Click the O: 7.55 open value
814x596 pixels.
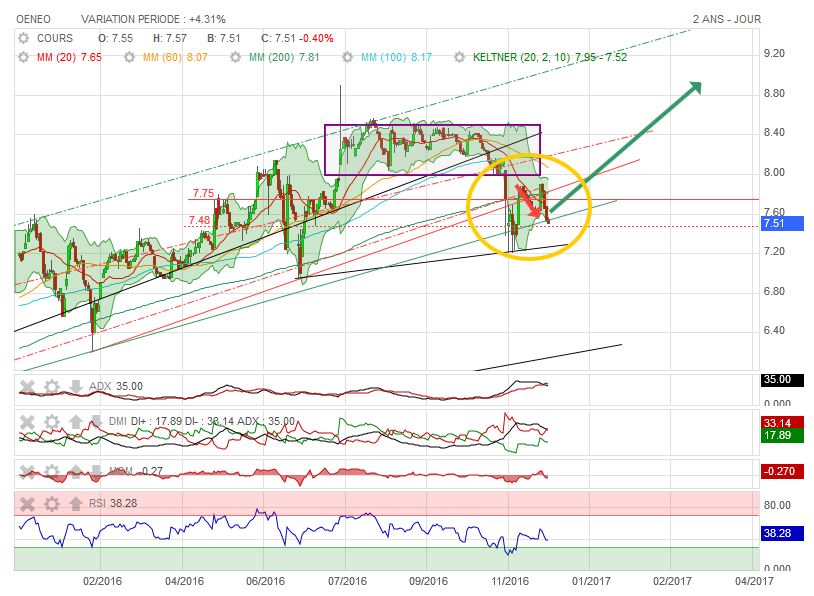click(115, 38)
